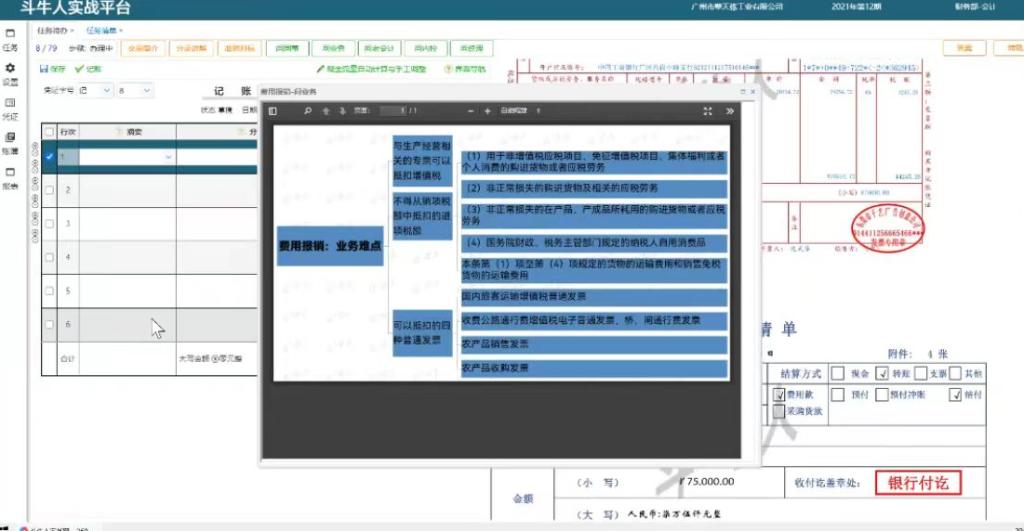The width and height of the screenshot is (1024, 531).
Task: Go to 任务待办 breadcrumb tab
Action: (x=53, y=31)
